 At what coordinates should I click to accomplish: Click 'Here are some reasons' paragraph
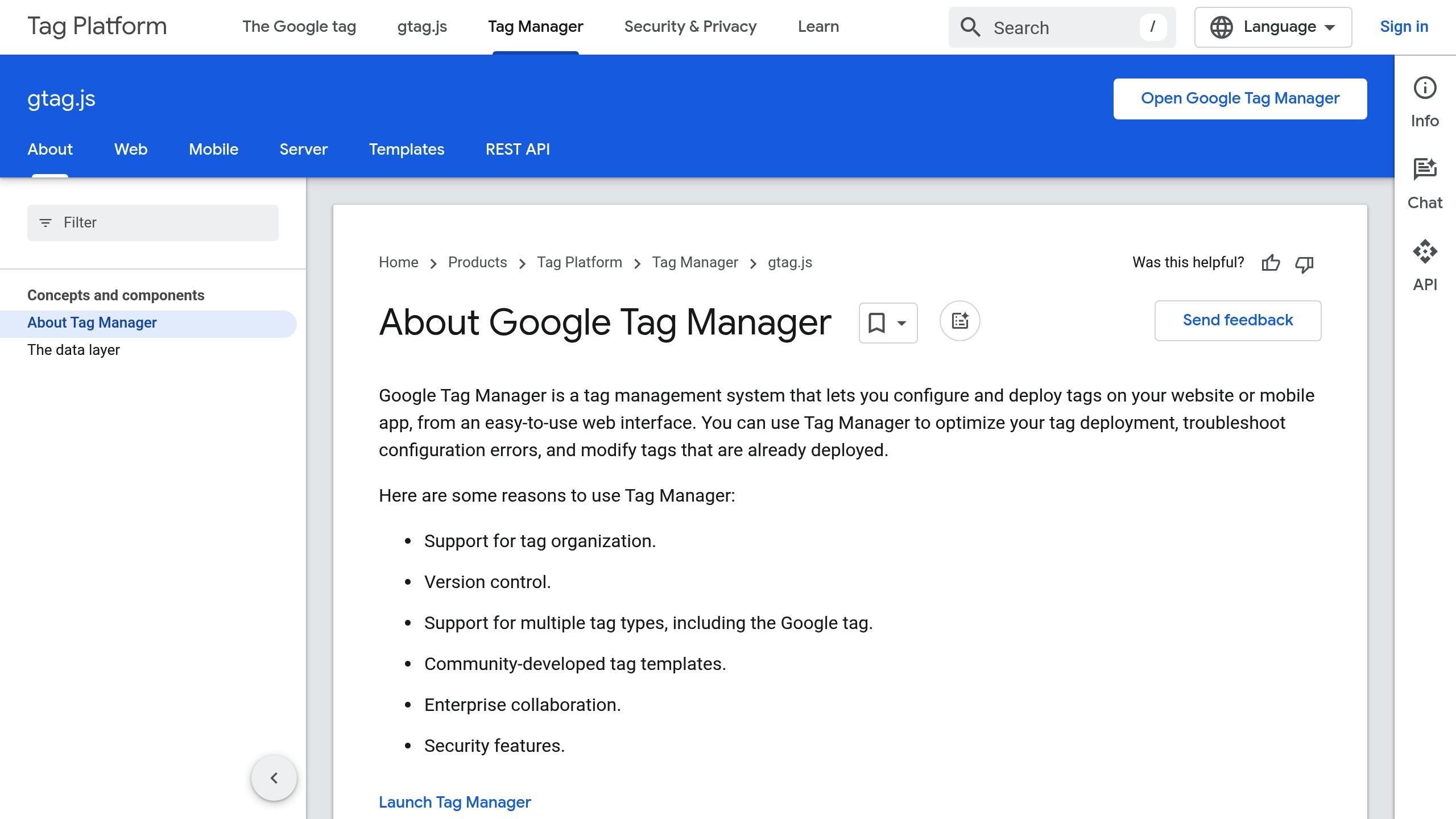(x=557, y=495)
